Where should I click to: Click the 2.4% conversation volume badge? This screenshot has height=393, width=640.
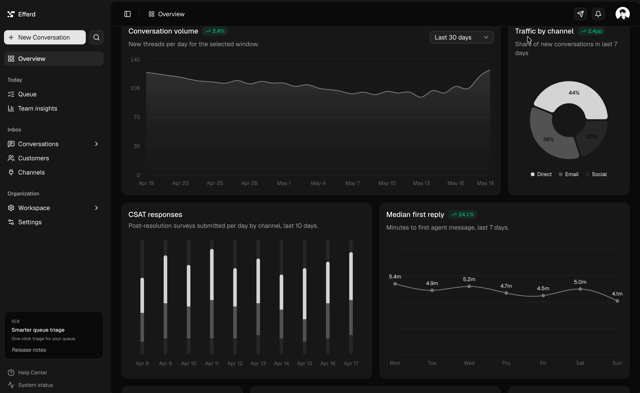(215, 31)
